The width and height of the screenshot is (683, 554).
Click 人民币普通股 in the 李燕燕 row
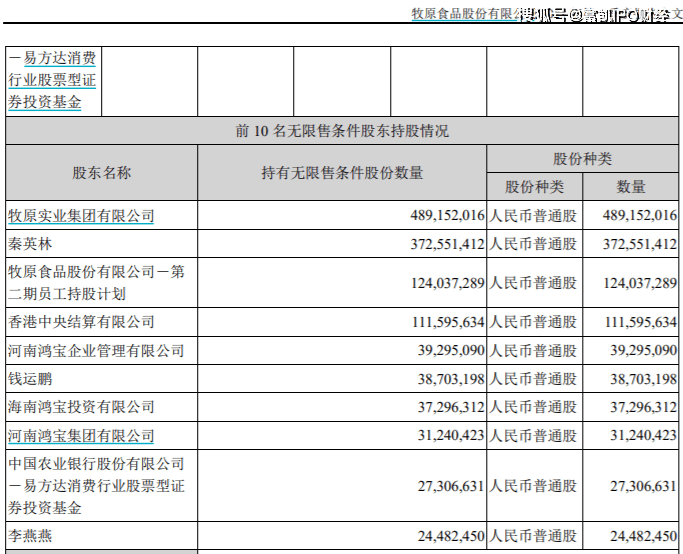[533, 536]
